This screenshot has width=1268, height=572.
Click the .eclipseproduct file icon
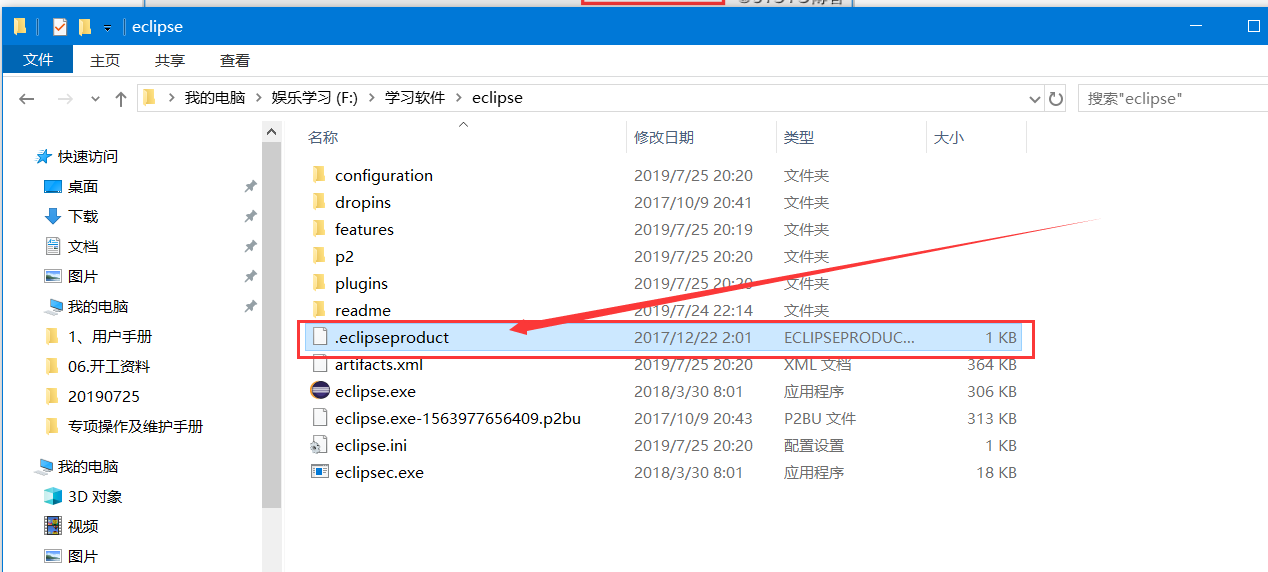coord(320,337)
